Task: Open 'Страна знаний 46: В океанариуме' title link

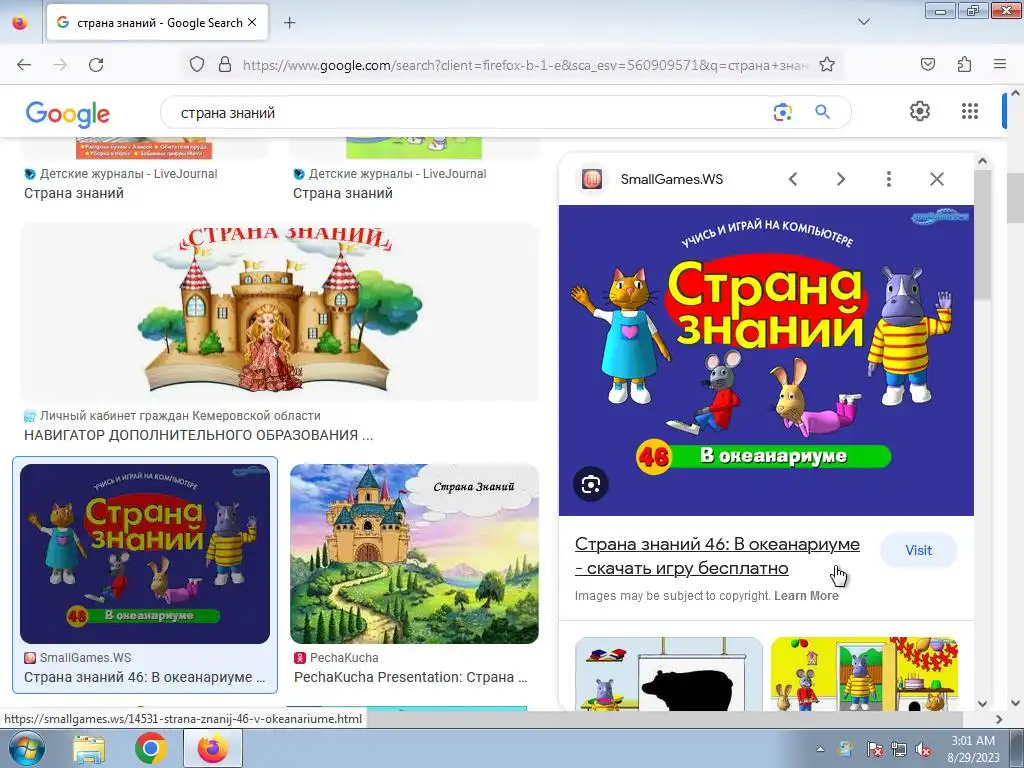Action: pyautogui.click(x=717, y=556)
